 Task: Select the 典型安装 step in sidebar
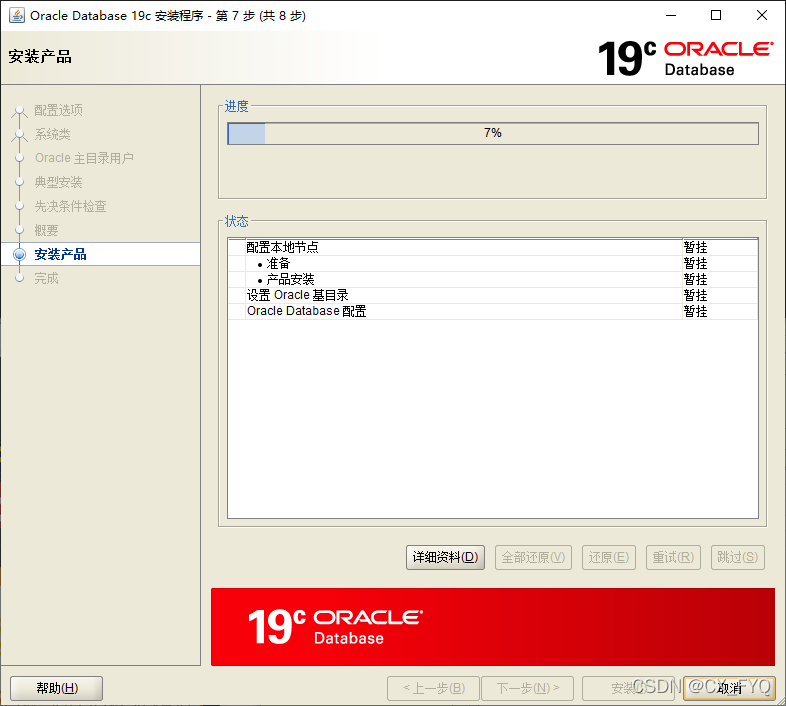pos(58,182)
